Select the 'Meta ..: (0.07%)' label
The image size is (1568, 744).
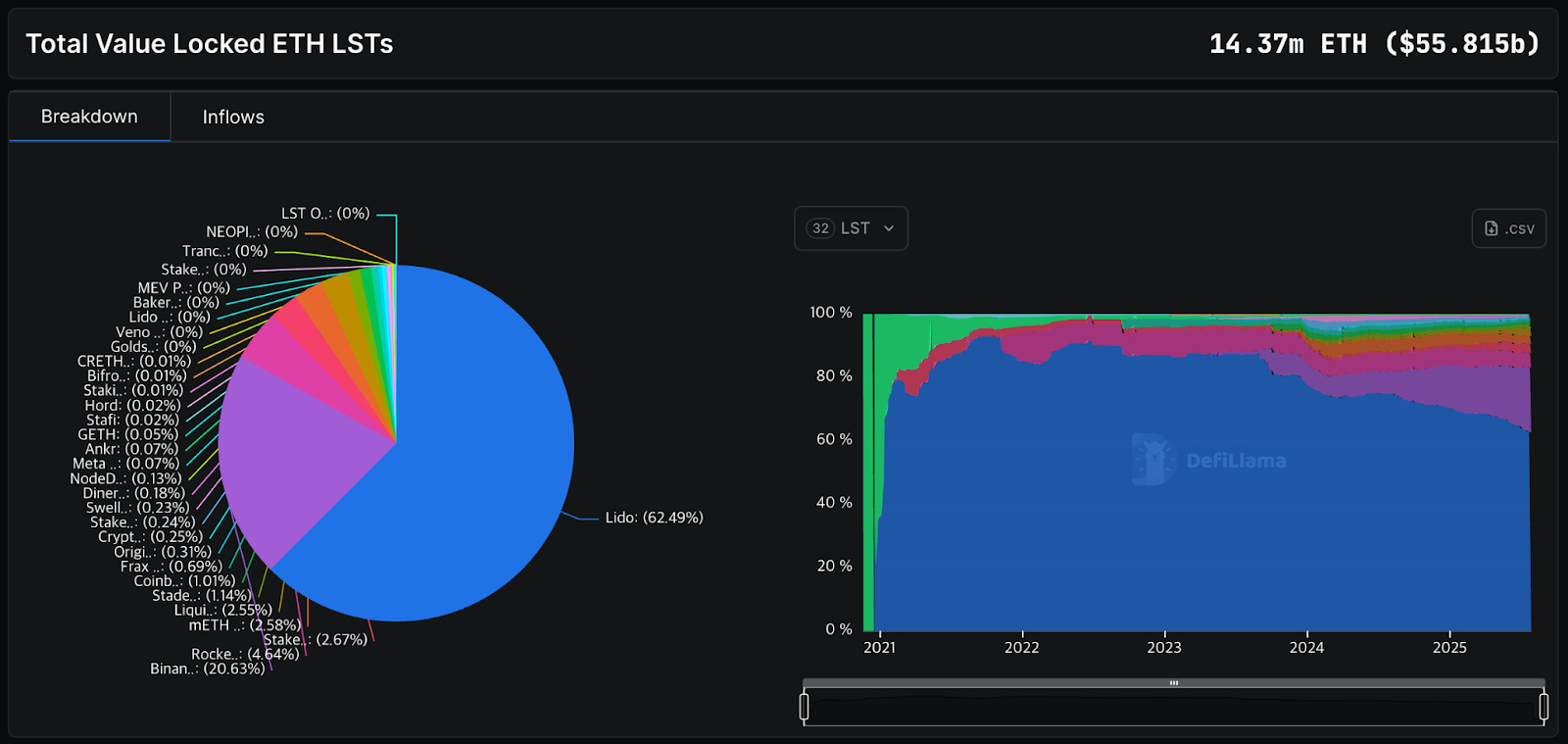click(x=126, y=464)
